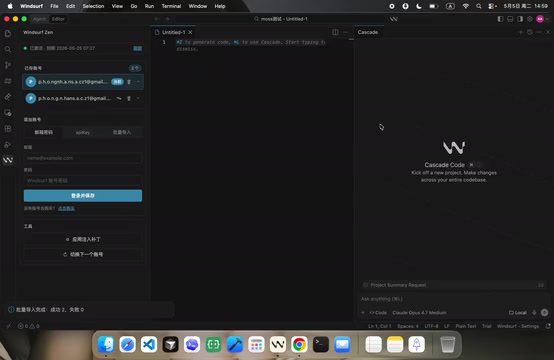The image size is (554, 360).
Task: Delete the p.h.o.ngnh.a.ns.a.cz1 account via trash icon
Action: click(129, 82)
